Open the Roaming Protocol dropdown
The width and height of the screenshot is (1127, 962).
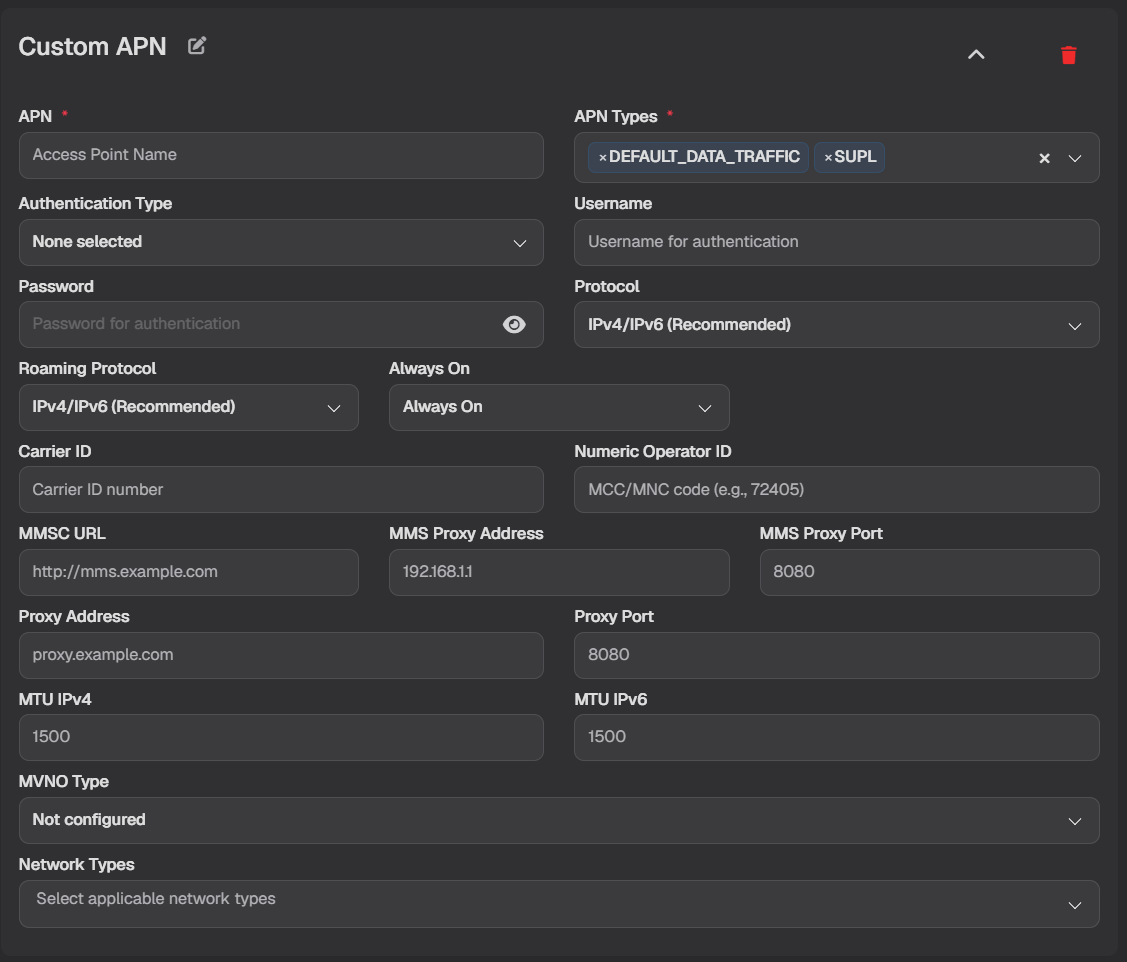pyautogui.click(x=188, y=408)
